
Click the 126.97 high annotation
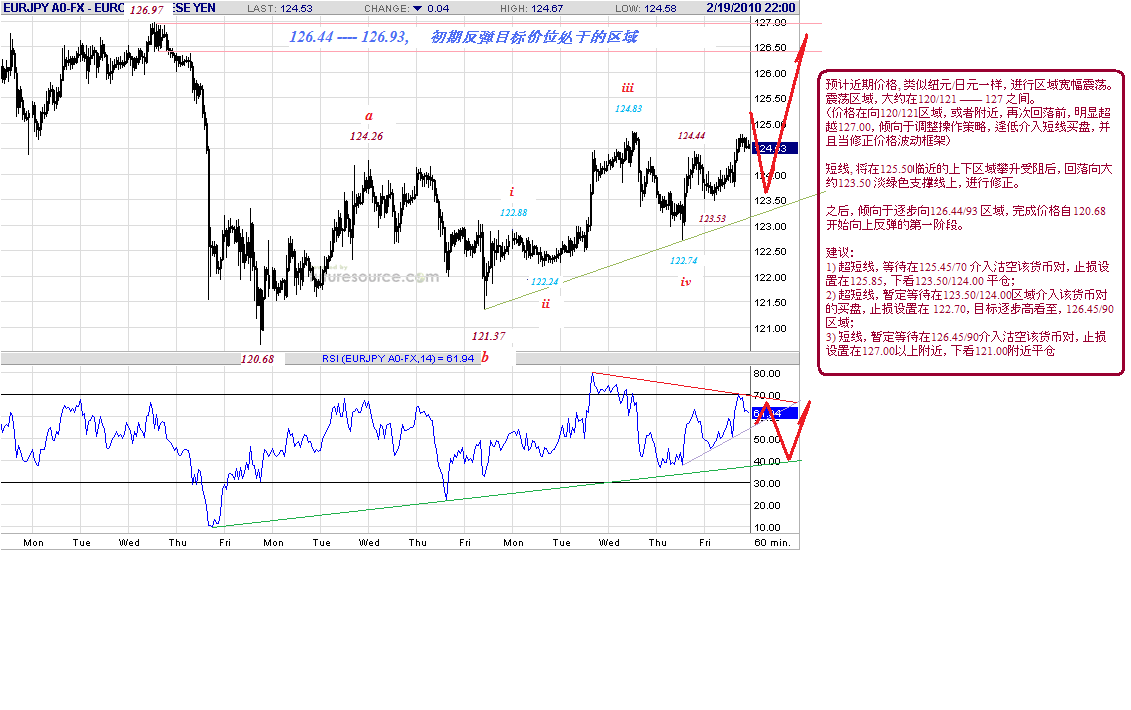146,10
